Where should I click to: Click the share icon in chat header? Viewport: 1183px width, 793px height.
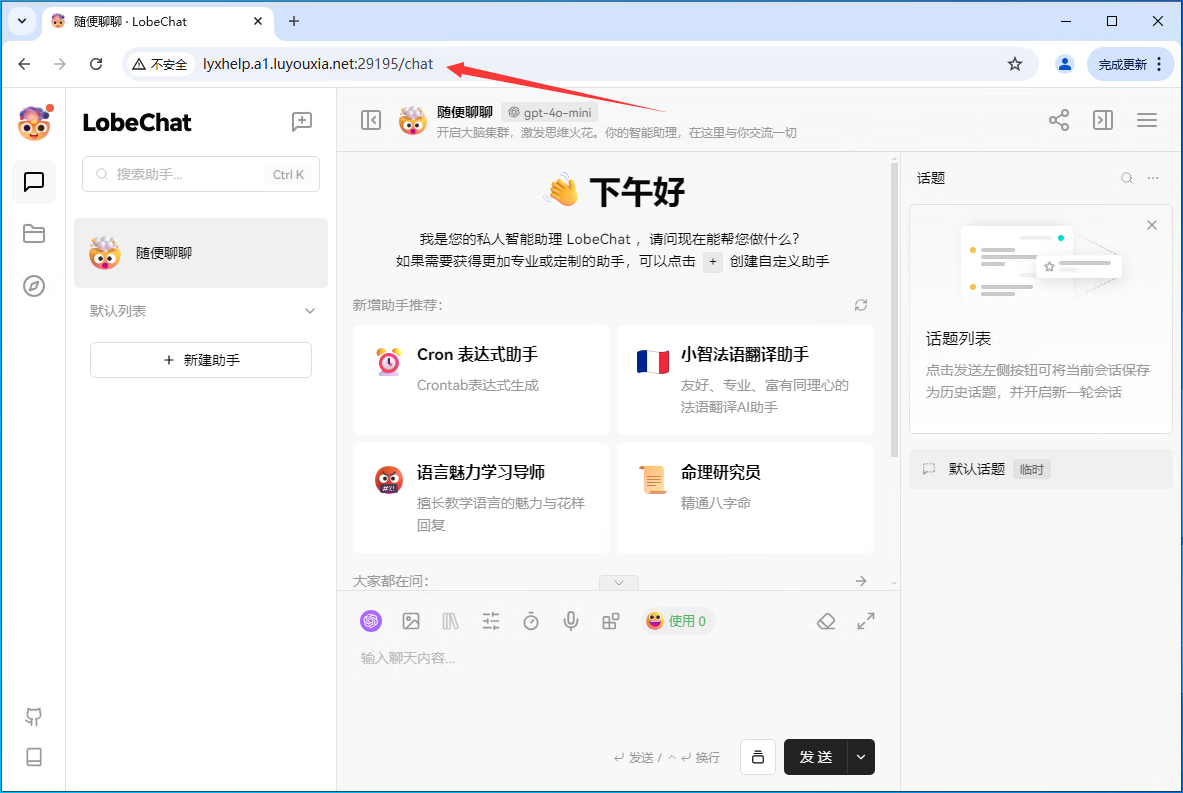point(1059,120)
